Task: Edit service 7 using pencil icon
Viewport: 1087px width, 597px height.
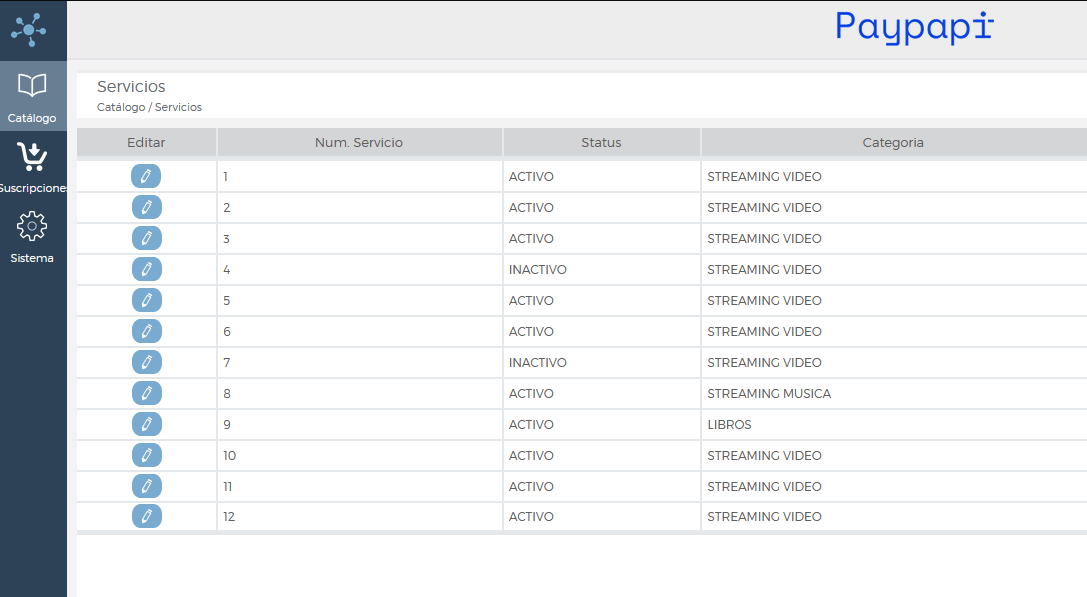Action: pyautogui.click(x=146, y=363)
